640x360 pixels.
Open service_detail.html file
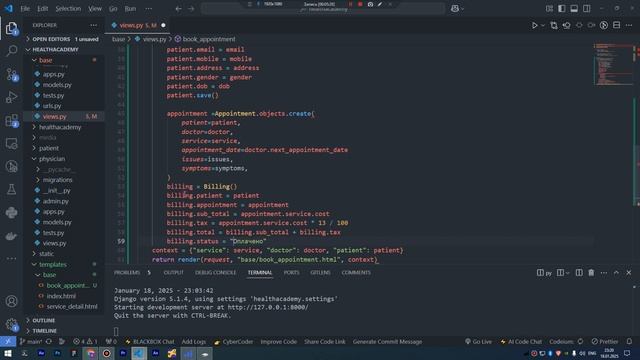pos(72,307)
